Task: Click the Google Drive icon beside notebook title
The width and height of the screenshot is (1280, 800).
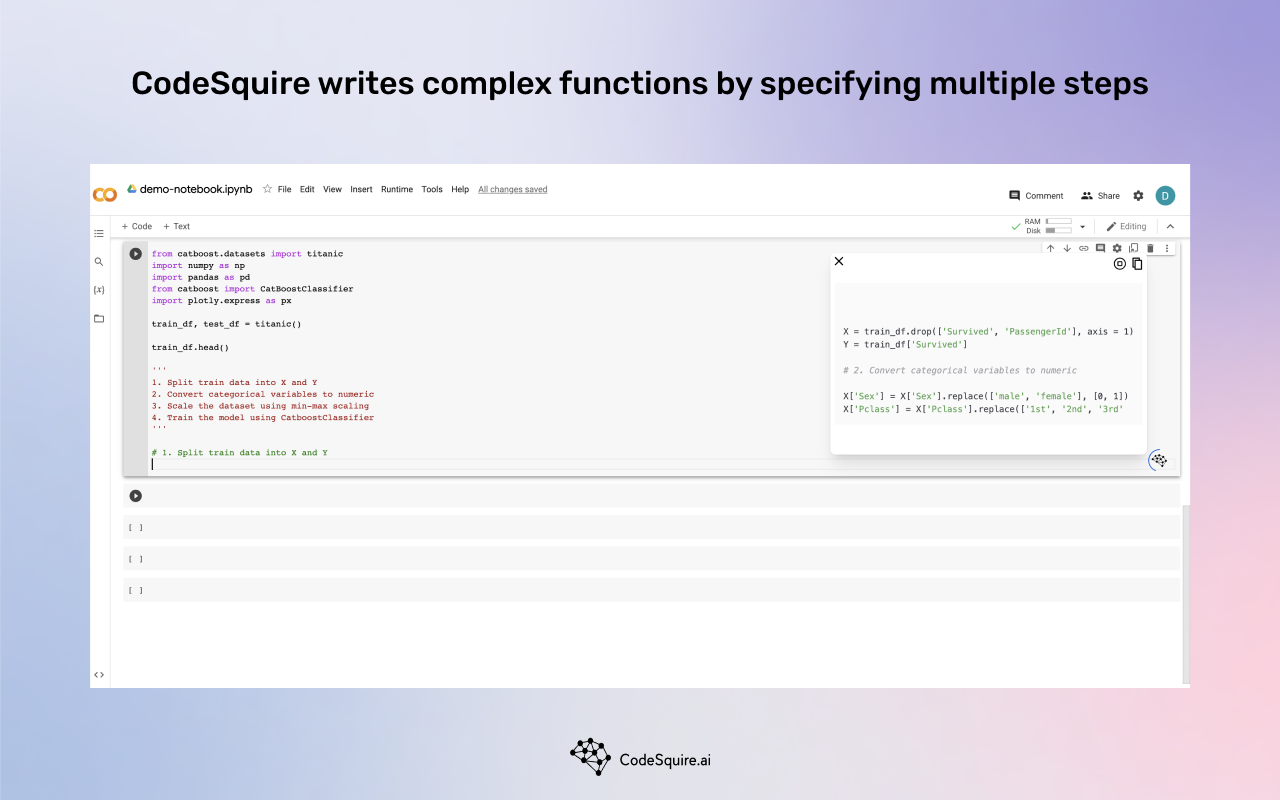Action: tap(131, 189)
